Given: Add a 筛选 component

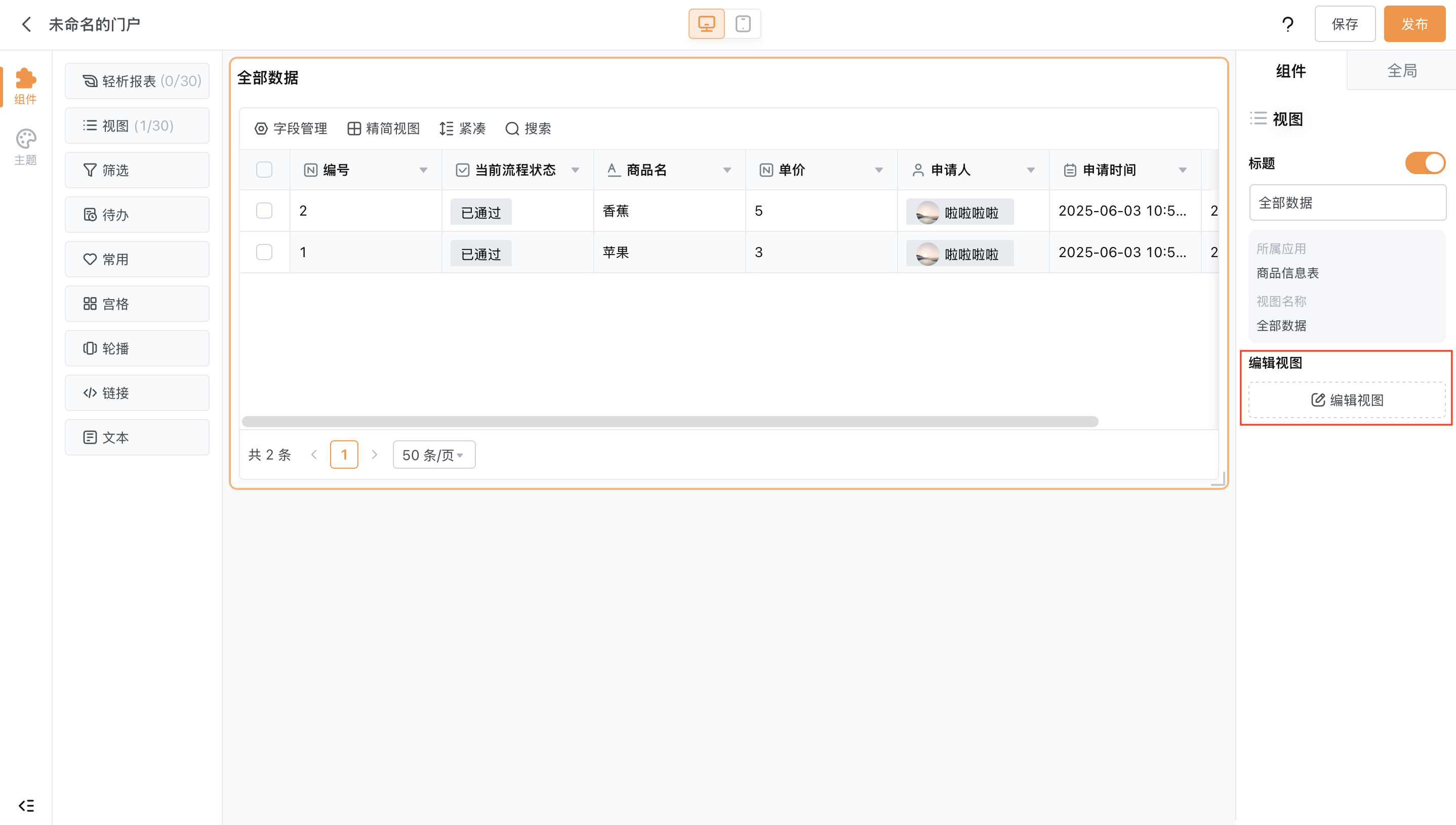Looking at the screenshot, I should click(137, 170).
